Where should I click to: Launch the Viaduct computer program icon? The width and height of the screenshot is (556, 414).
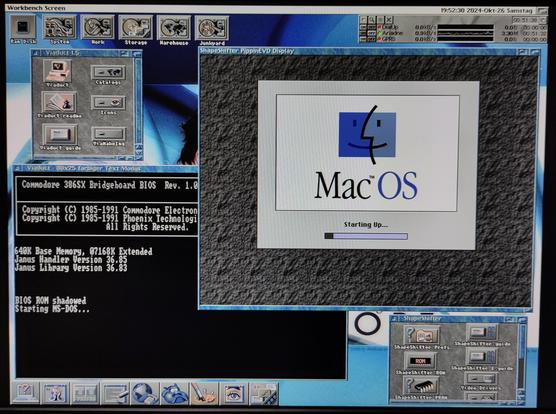[x=58, y=70]
